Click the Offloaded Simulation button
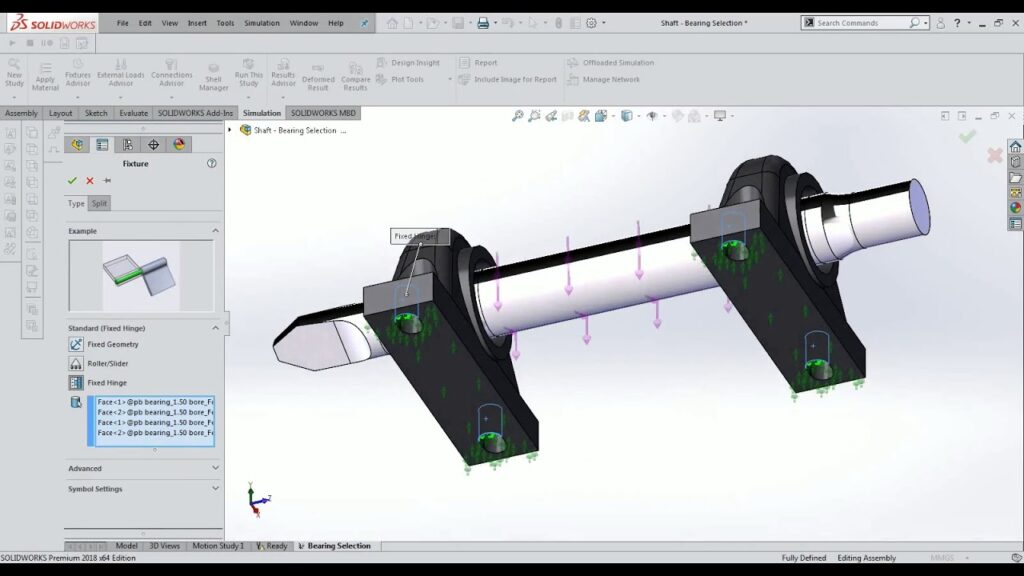This screenshot has width=1024, height=576. 611,63
